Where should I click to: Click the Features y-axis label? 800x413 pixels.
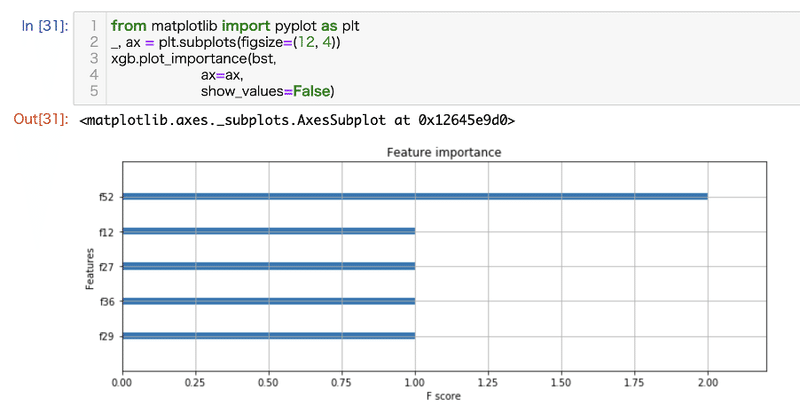pos(89,267)
